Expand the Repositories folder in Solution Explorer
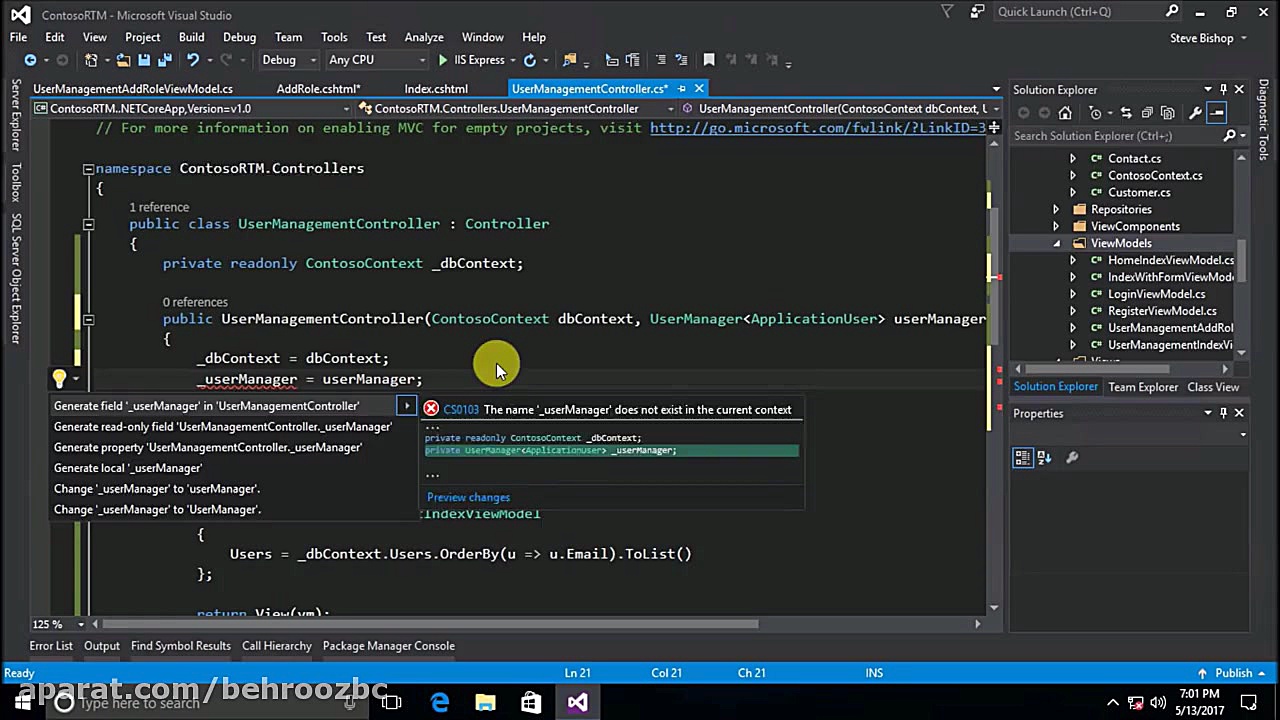The height and width of the screenshot is (720, 1280). tap(1057, 209)
